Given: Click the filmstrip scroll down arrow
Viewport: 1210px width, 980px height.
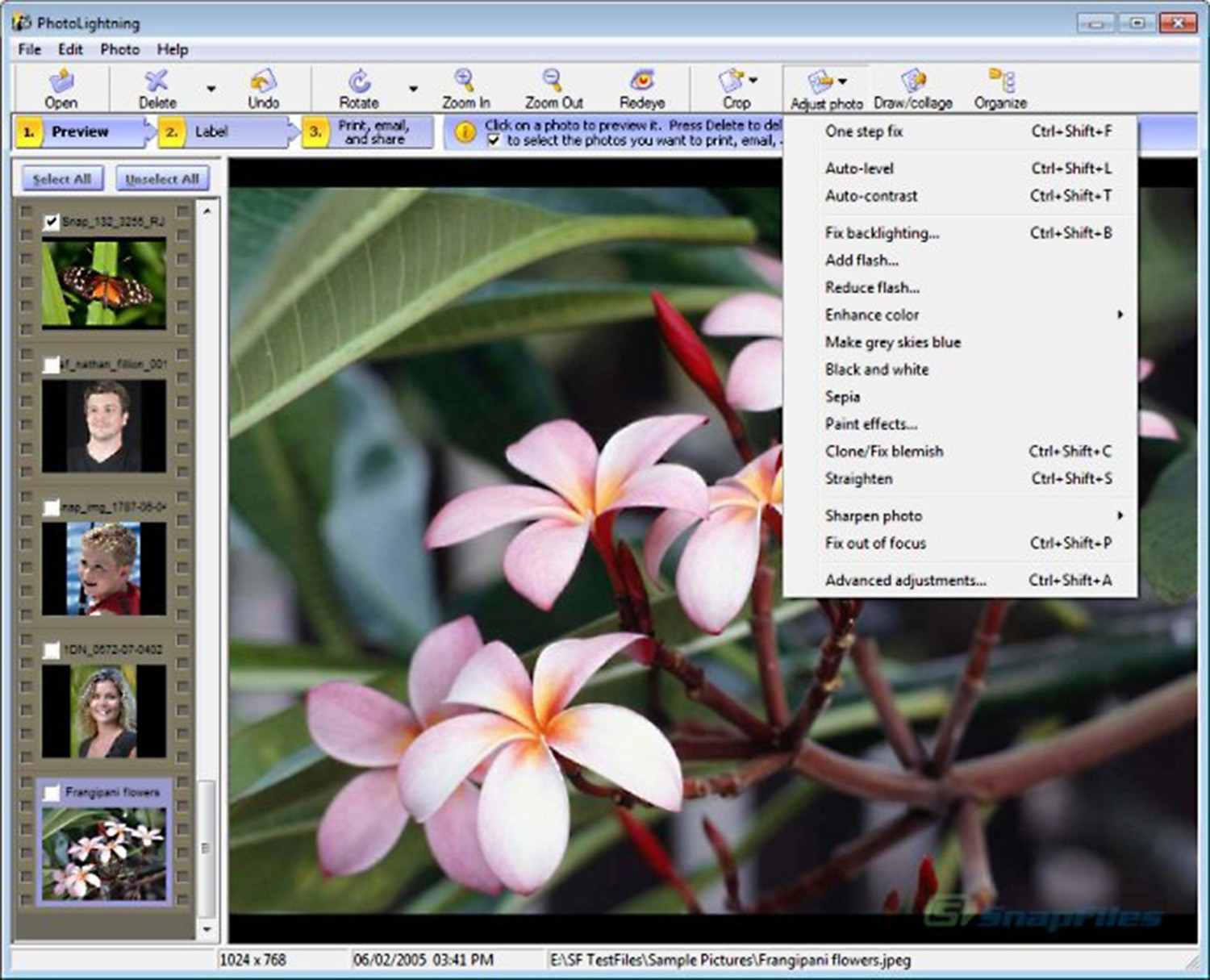Looking at the screenshot, I should pyautogui.click(x=207, y=929).
